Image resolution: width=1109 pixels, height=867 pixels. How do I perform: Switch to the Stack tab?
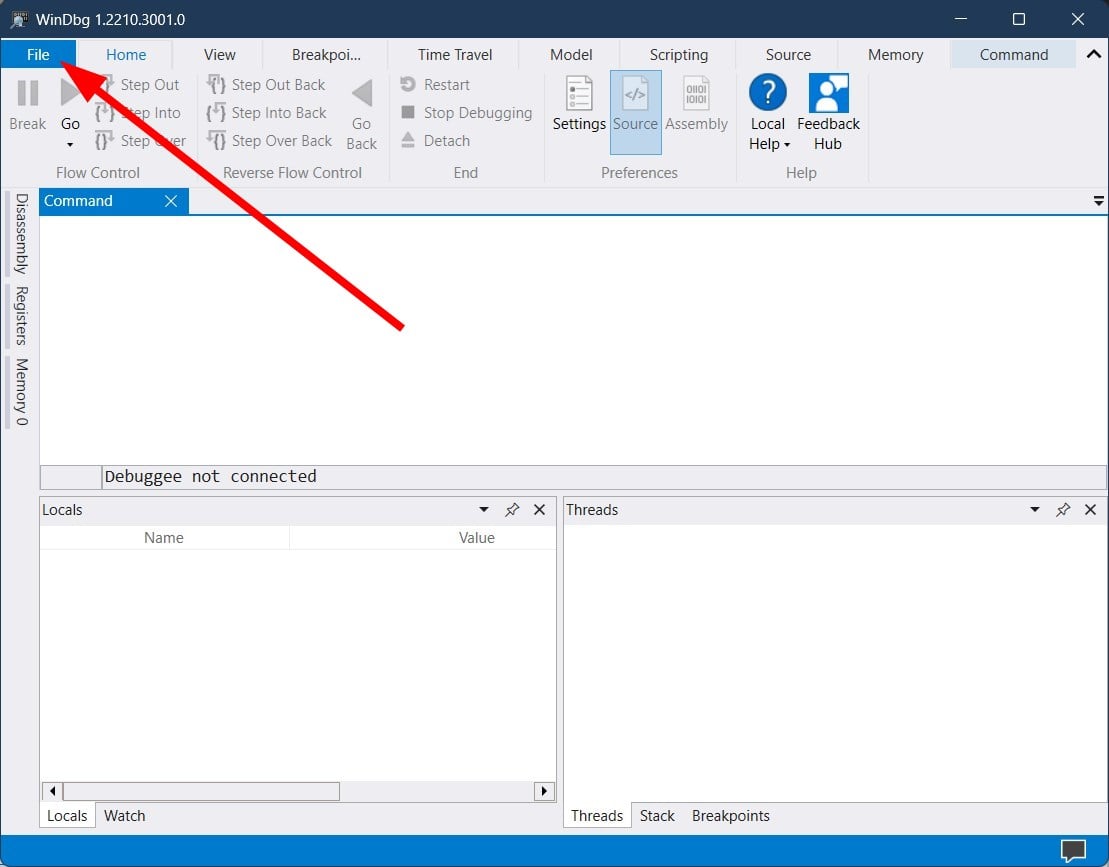[657, 815]
